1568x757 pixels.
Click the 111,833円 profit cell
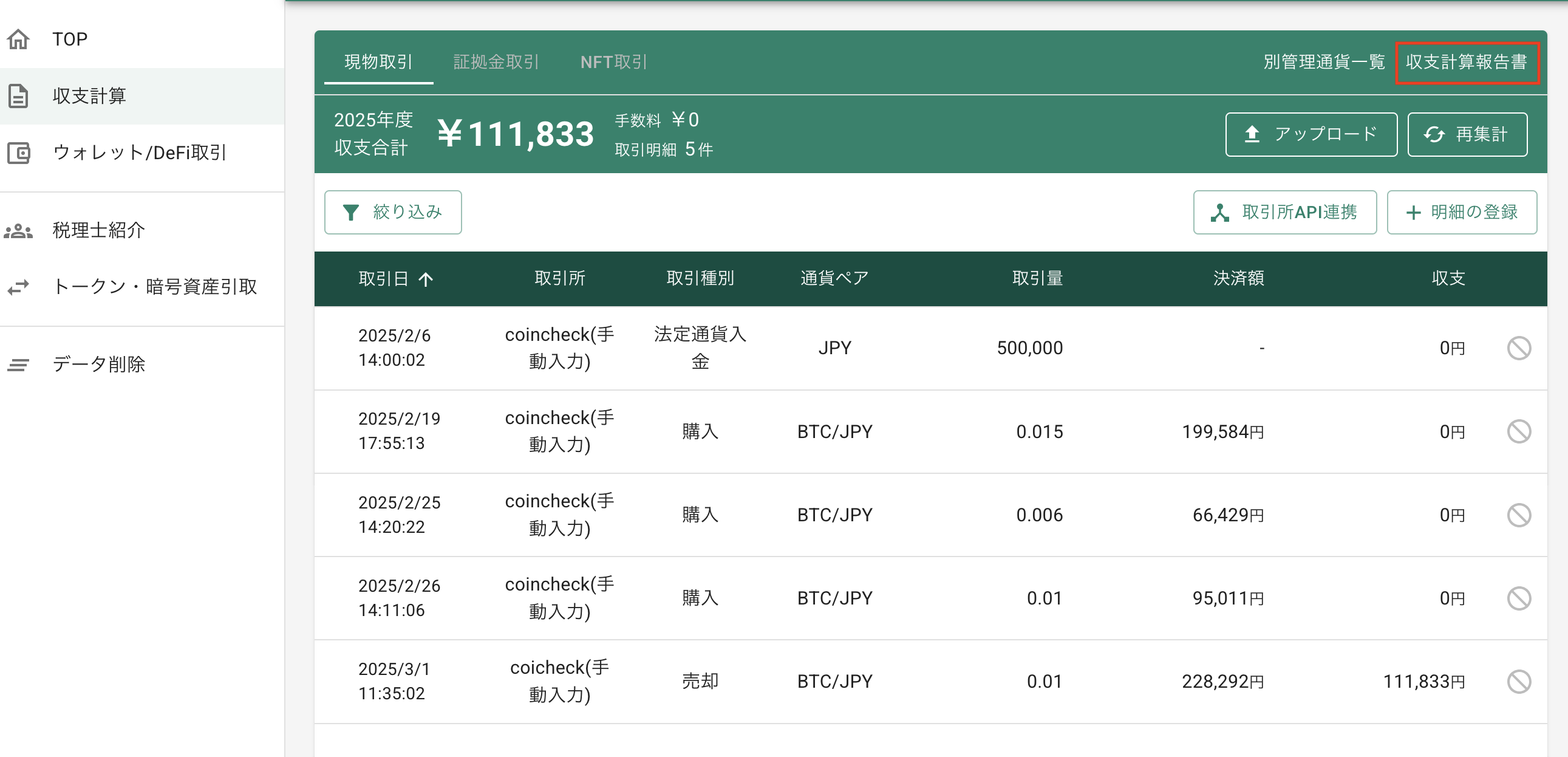[1423, 682]
